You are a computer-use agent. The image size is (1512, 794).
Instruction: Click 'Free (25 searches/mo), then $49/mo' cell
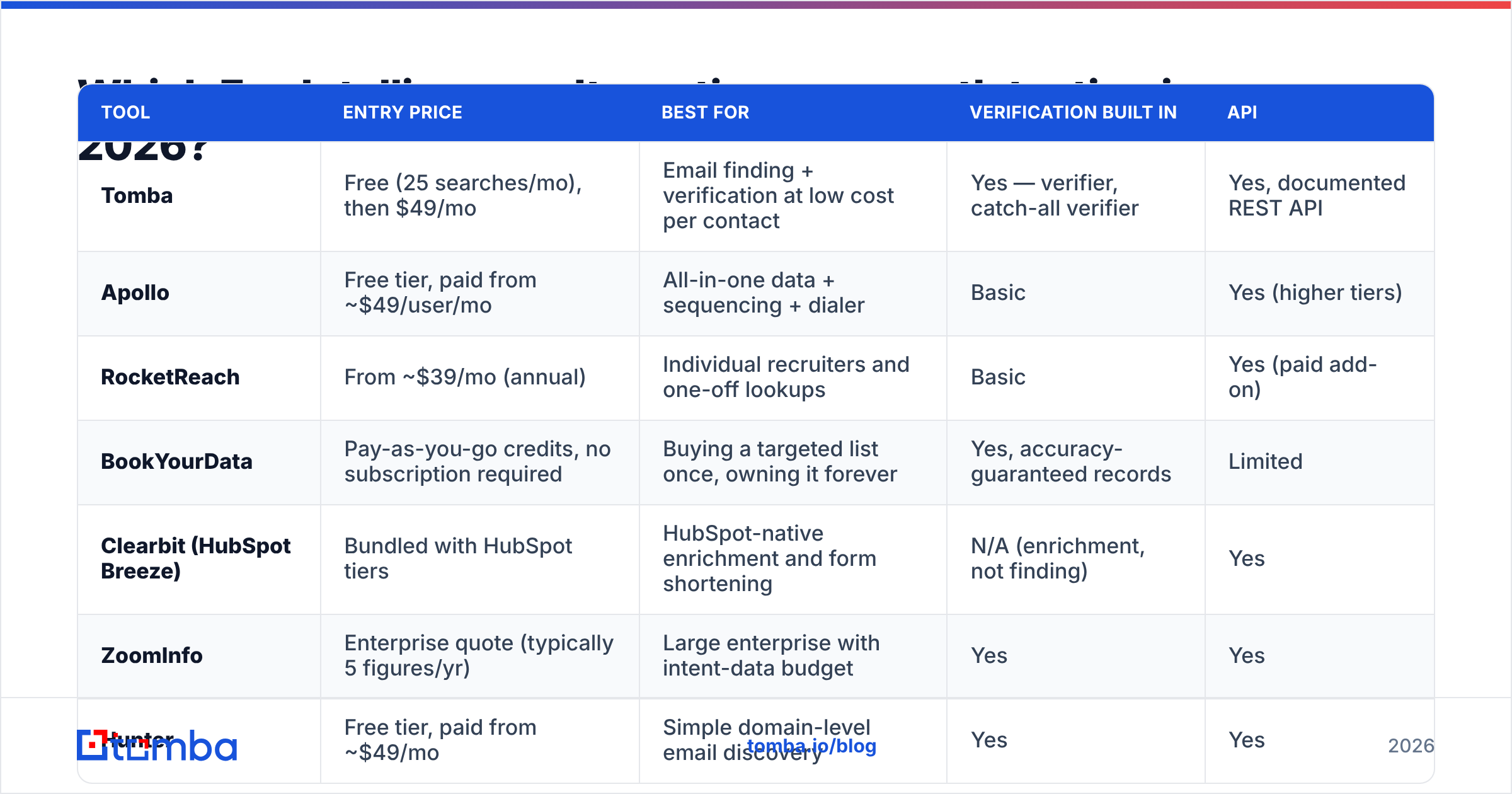[x=480, y=196]
